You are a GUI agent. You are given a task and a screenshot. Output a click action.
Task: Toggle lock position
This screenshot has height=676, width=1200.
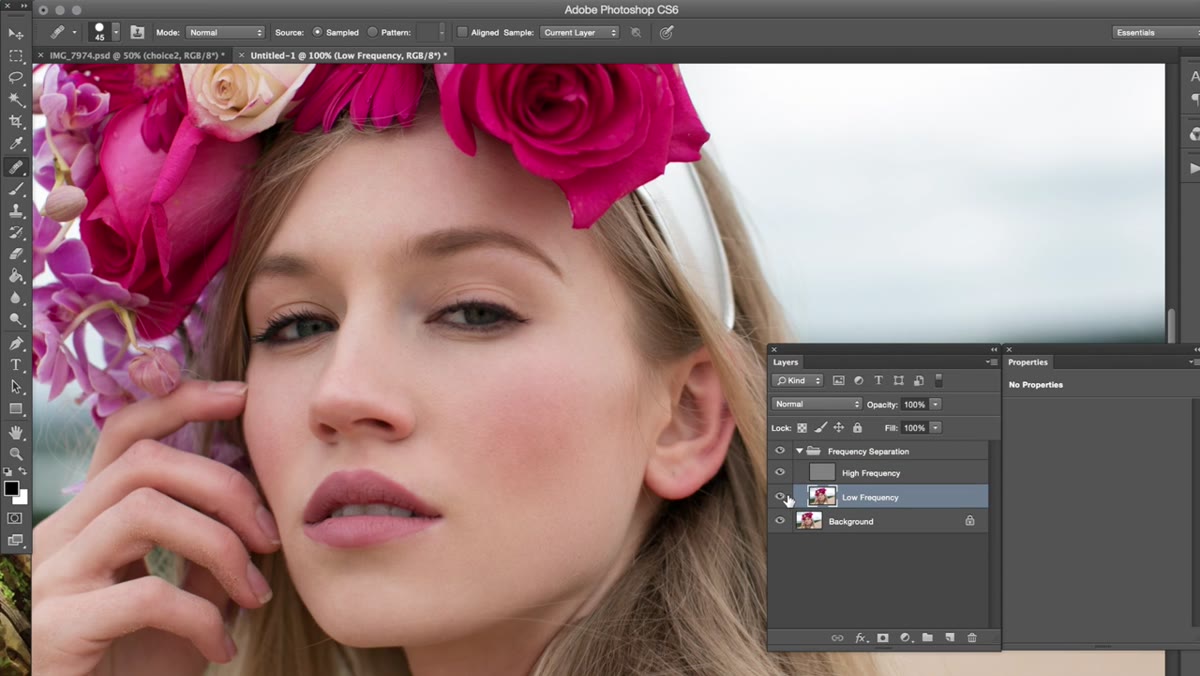point(838,428)
